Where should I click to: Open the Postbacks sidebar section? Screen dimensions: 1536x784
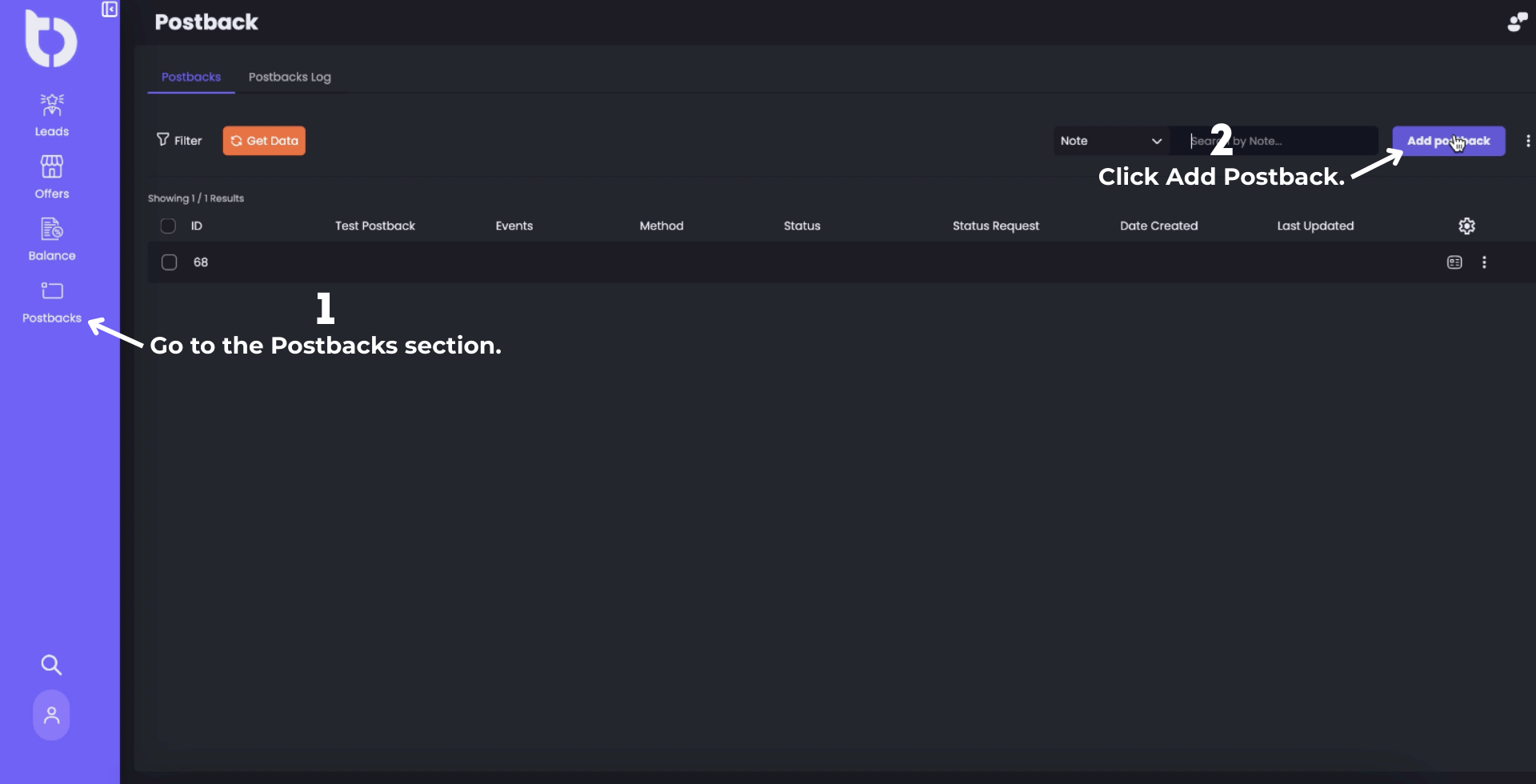click(52, 302)
